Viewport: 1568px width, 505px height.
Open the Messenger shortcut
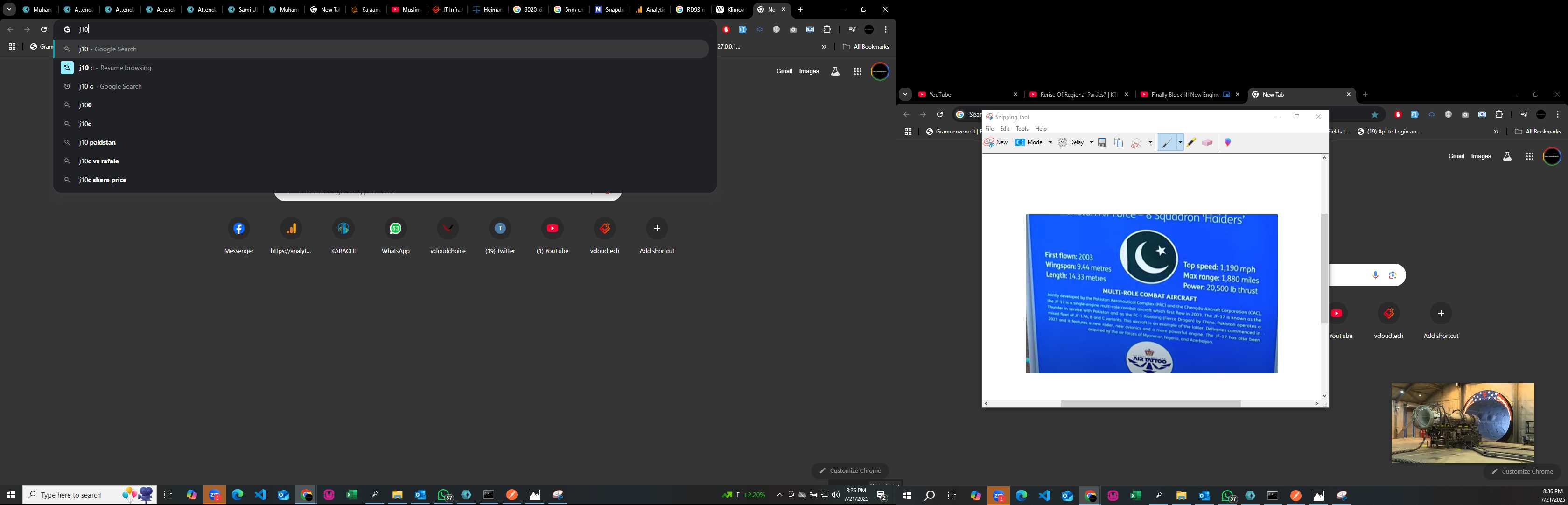(x=239, y=237)
